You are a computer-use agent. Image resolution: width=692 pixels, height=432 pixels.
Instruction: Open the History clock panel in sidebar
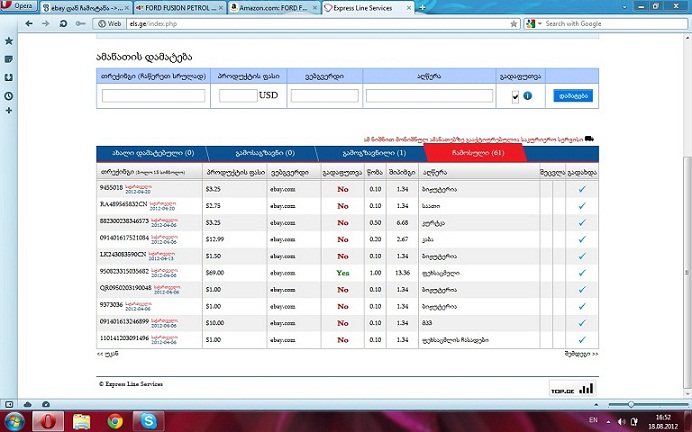tap(9, 96)
